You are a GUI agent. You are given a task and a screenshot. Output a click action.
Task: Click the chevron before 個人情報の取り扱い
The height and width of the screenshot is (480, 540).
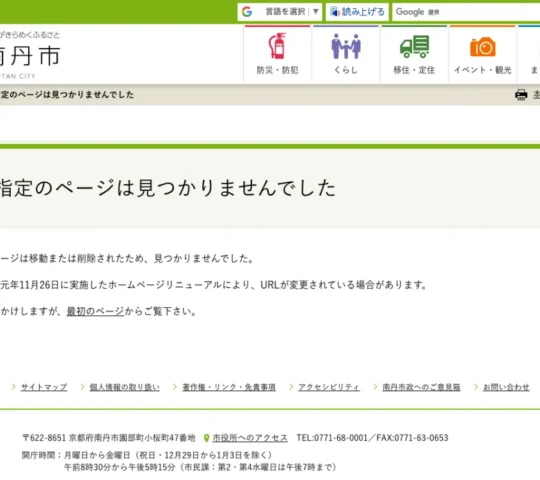[83, 387]
